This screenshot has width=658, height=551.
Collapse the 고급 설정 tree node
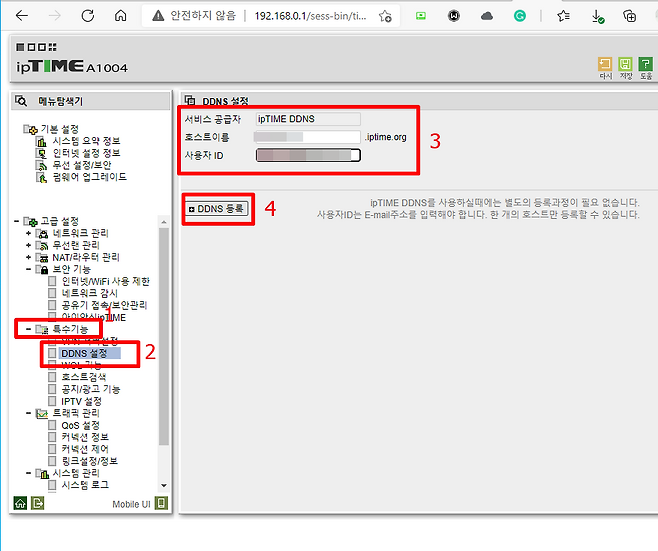pos(18,221)
